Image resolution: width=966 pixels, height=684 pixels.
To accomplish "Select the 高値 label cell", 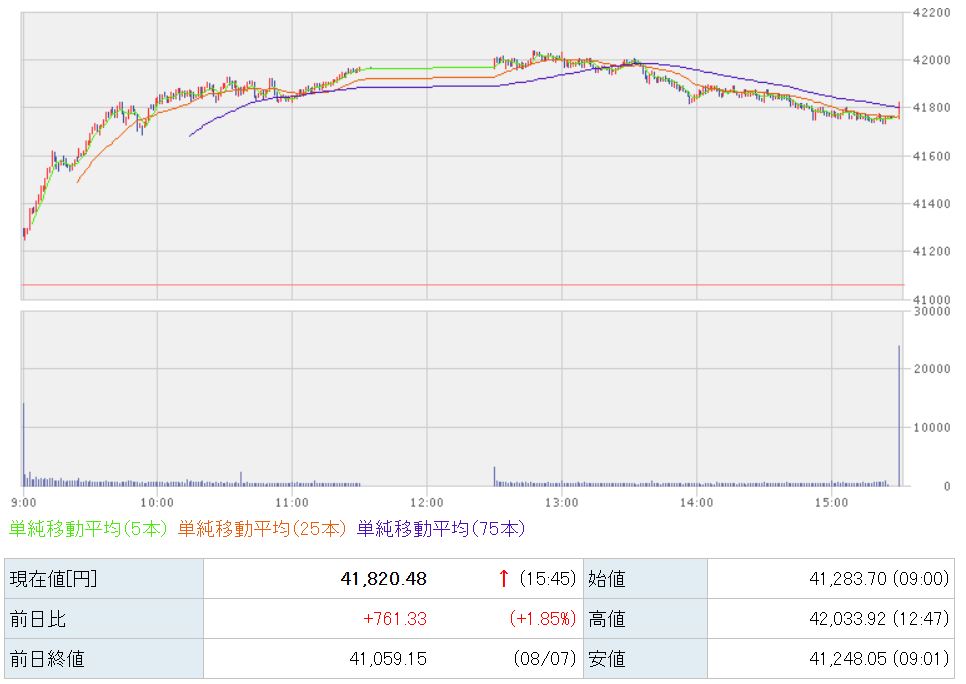I will pyautogui.click(x=645, y=619).
